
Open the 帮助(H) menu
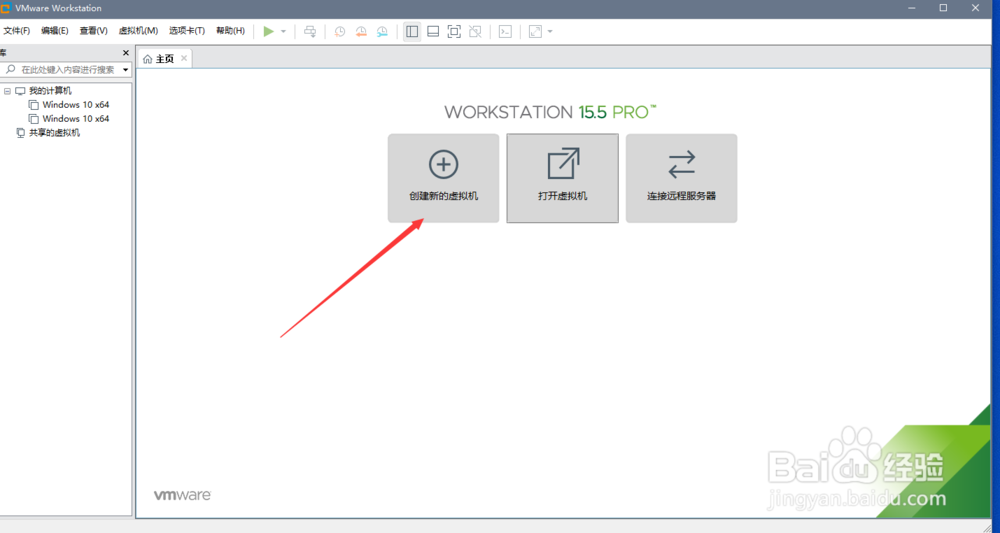point(230,31)
